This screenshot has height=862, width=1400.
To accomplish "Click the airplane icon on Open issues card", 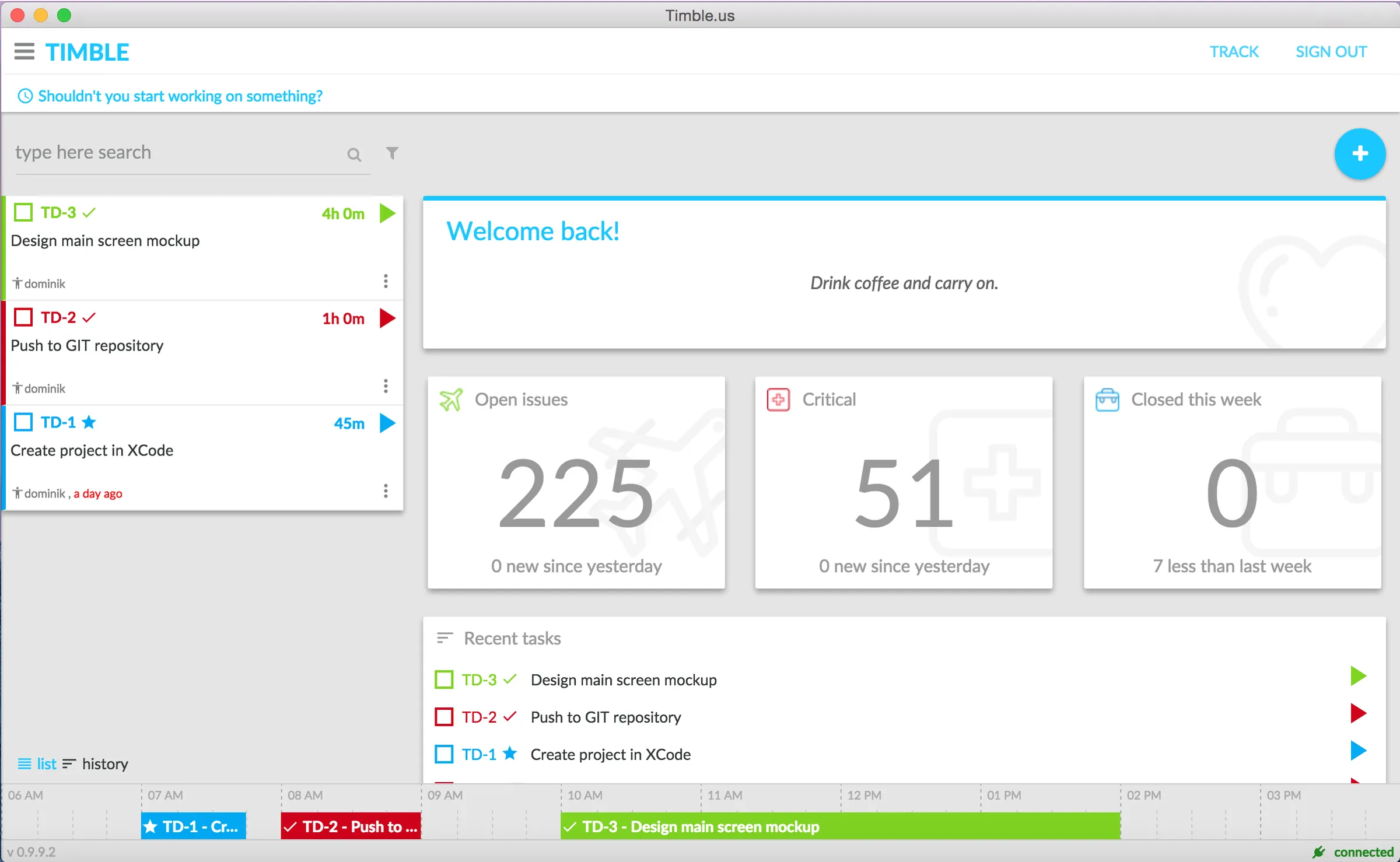I will (450, 399).
